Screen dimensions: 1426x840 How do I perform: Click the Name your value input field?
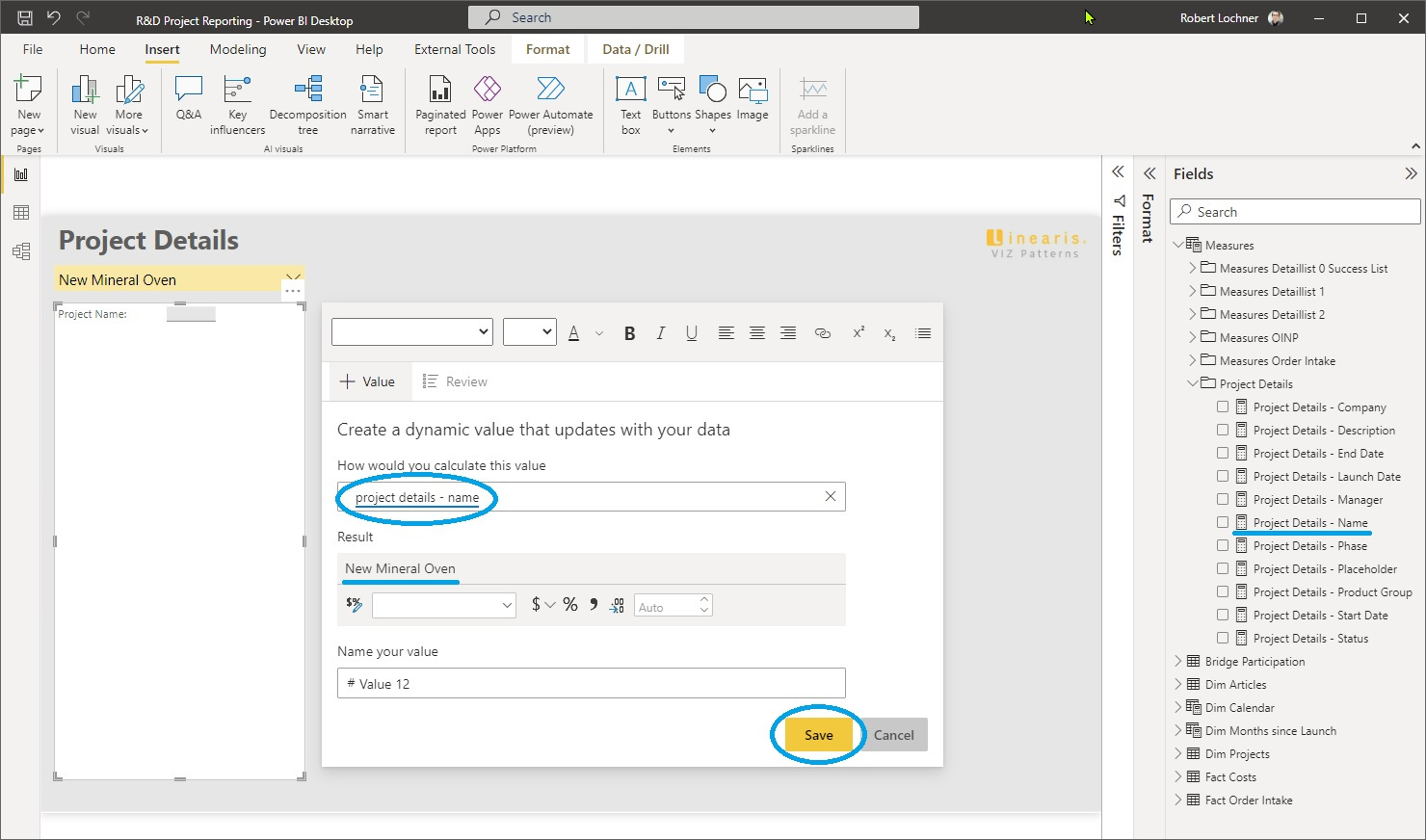click(x=591, y=683)
